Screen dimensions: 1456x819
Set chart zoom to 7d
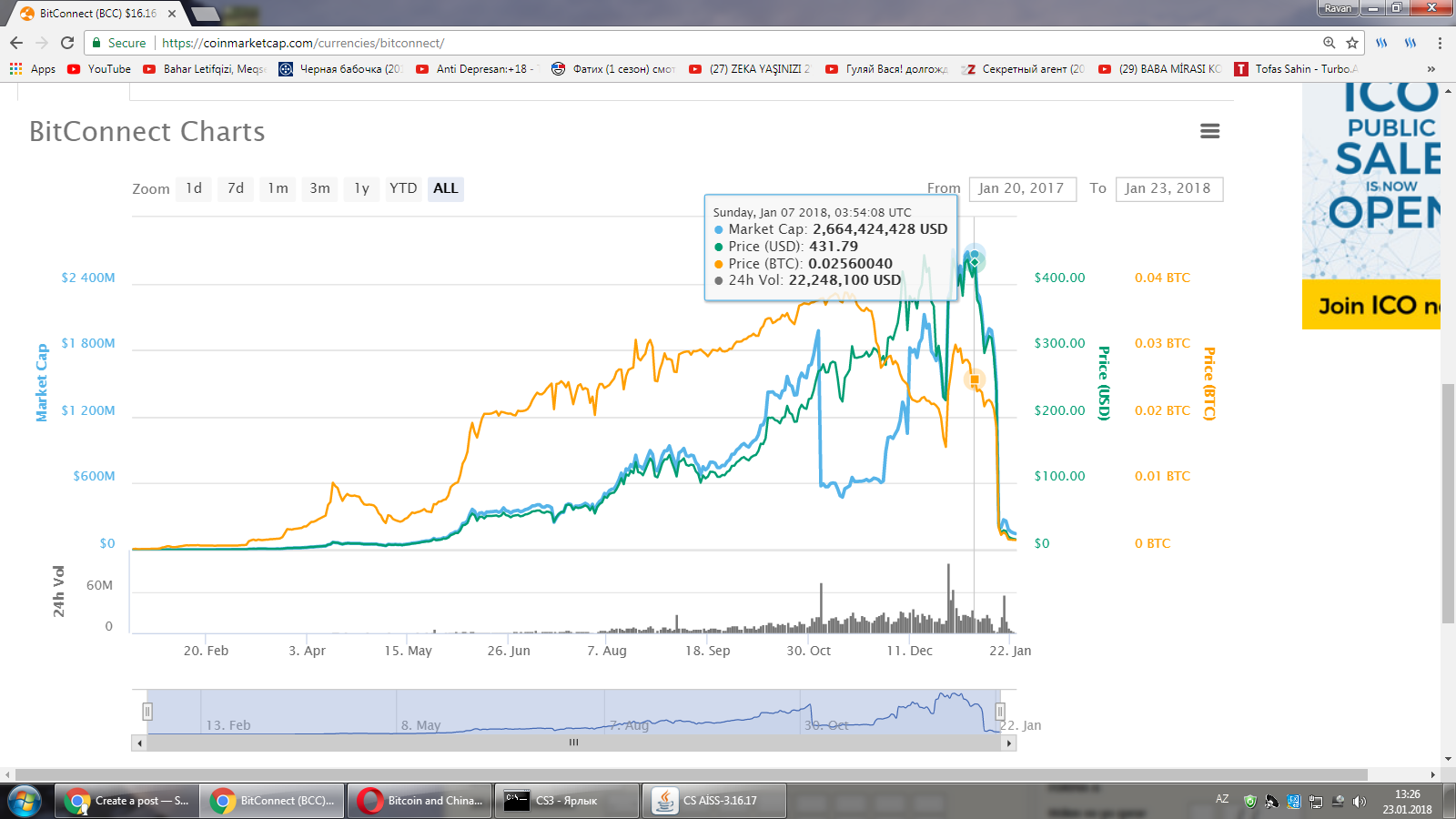[236, 188]
